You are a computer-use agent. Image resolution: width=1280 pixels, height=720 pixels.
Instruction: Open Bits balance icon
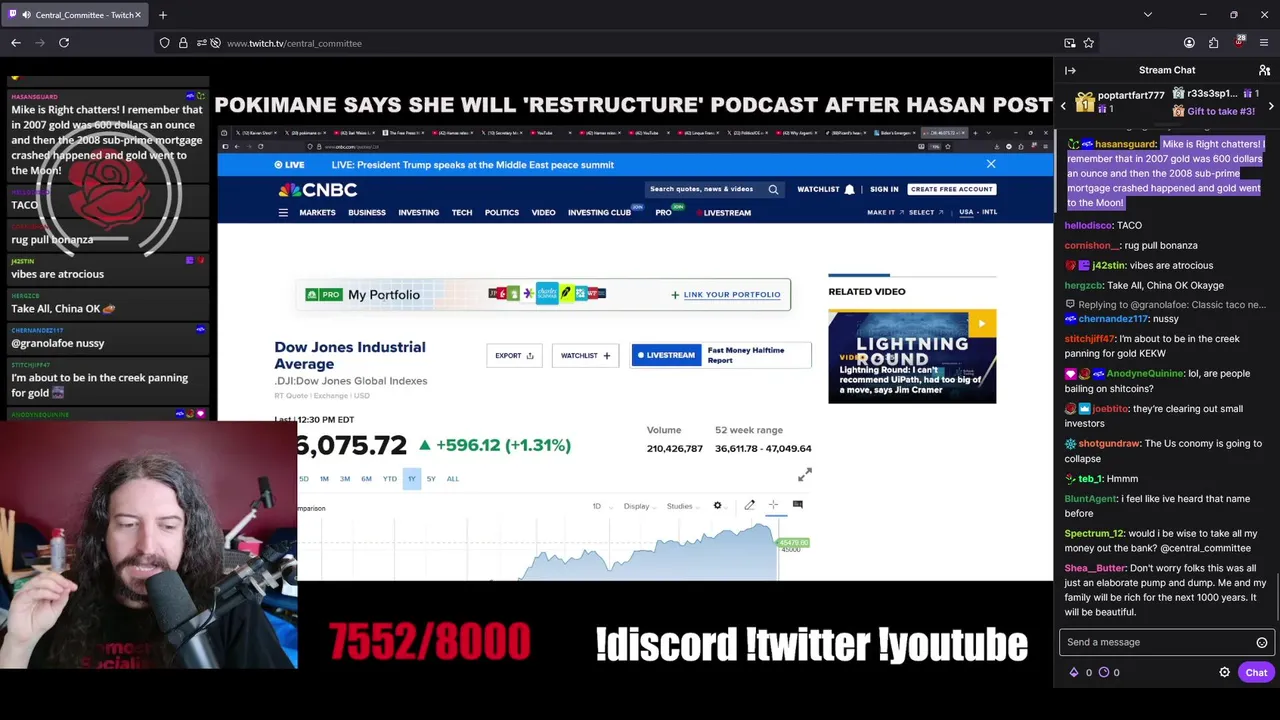point(1075,672)
